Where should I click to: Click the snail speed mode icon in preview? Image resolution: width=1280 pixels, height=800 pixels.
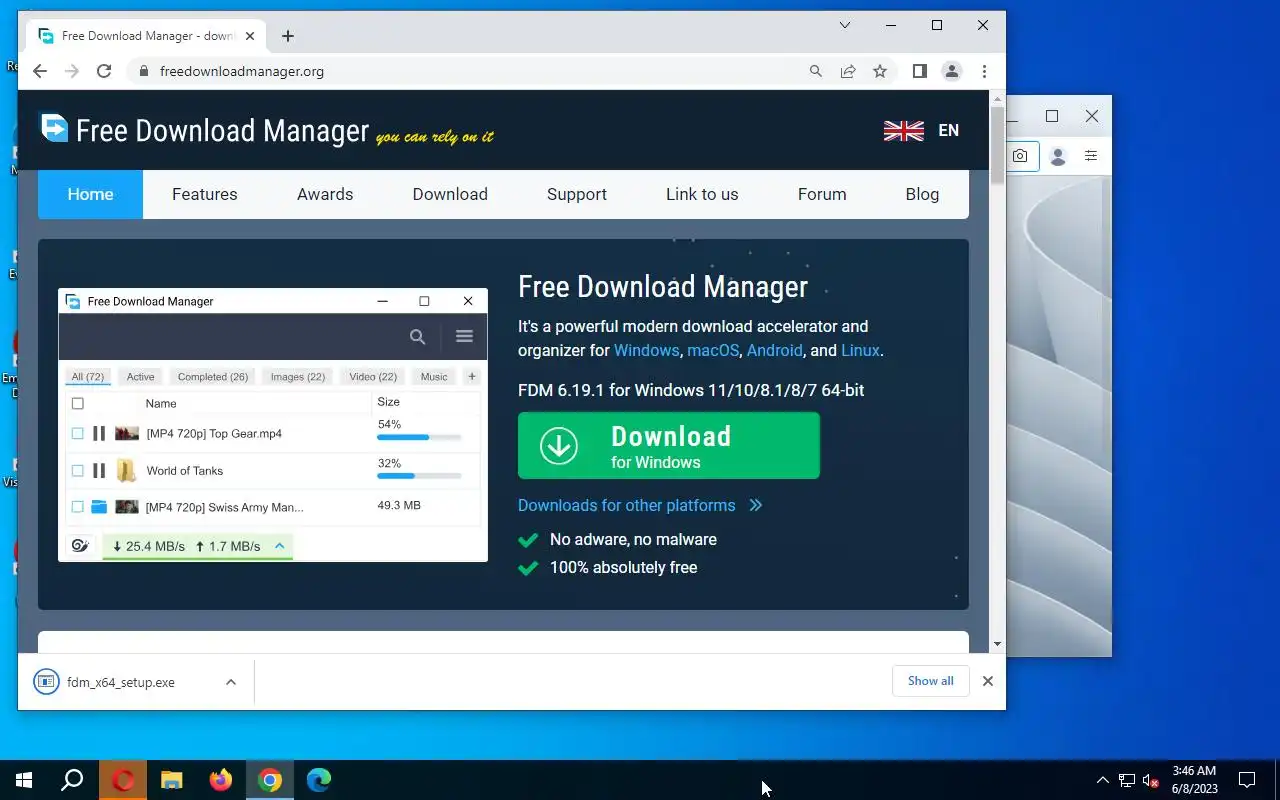[80, 545]
